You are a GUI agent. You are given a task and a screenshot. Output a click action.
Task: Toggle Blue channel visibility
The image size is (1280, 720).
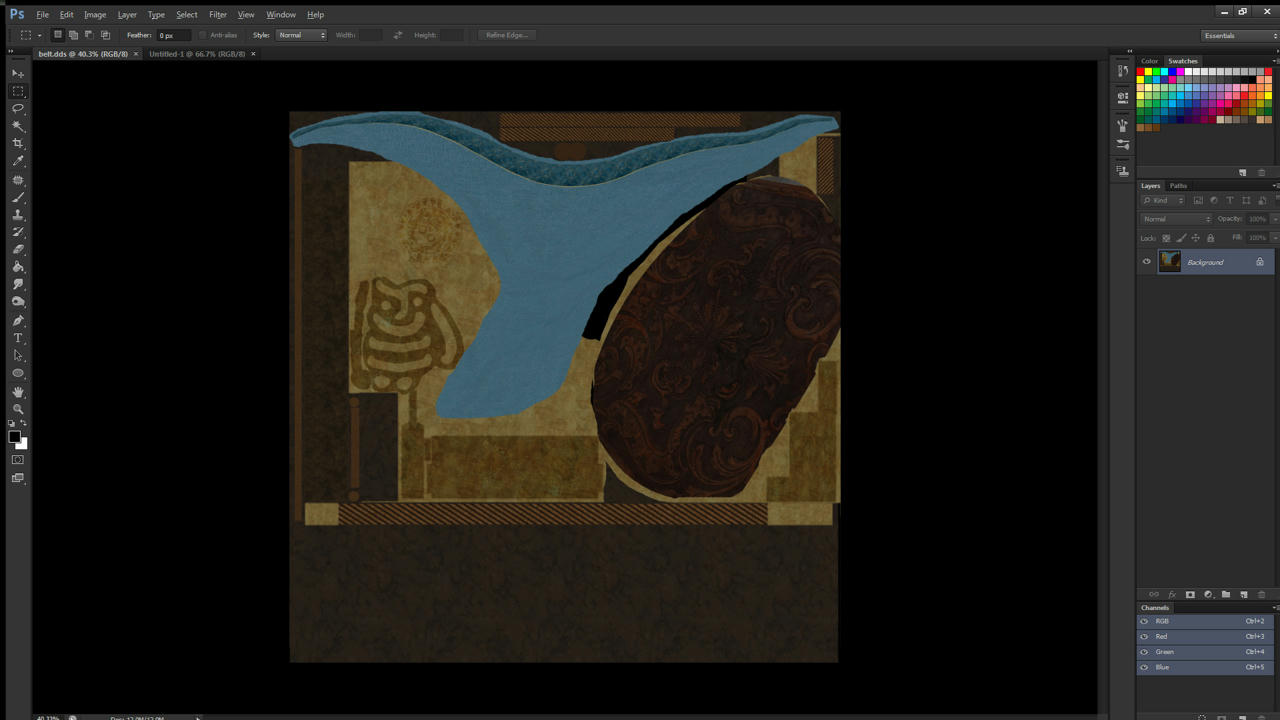[1144, 667]
